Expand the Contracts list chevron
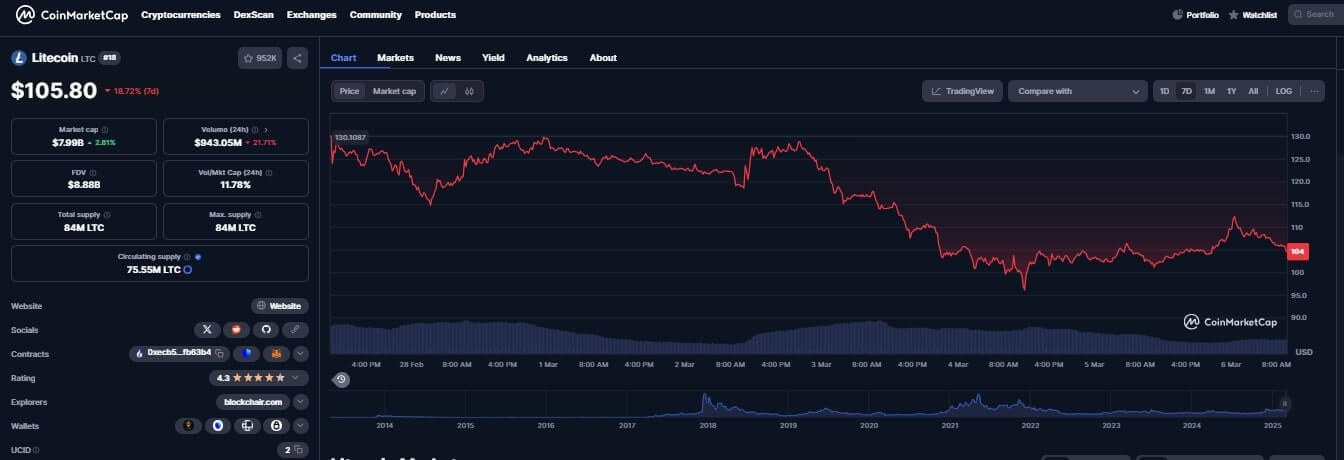 [x=300, y=354]
